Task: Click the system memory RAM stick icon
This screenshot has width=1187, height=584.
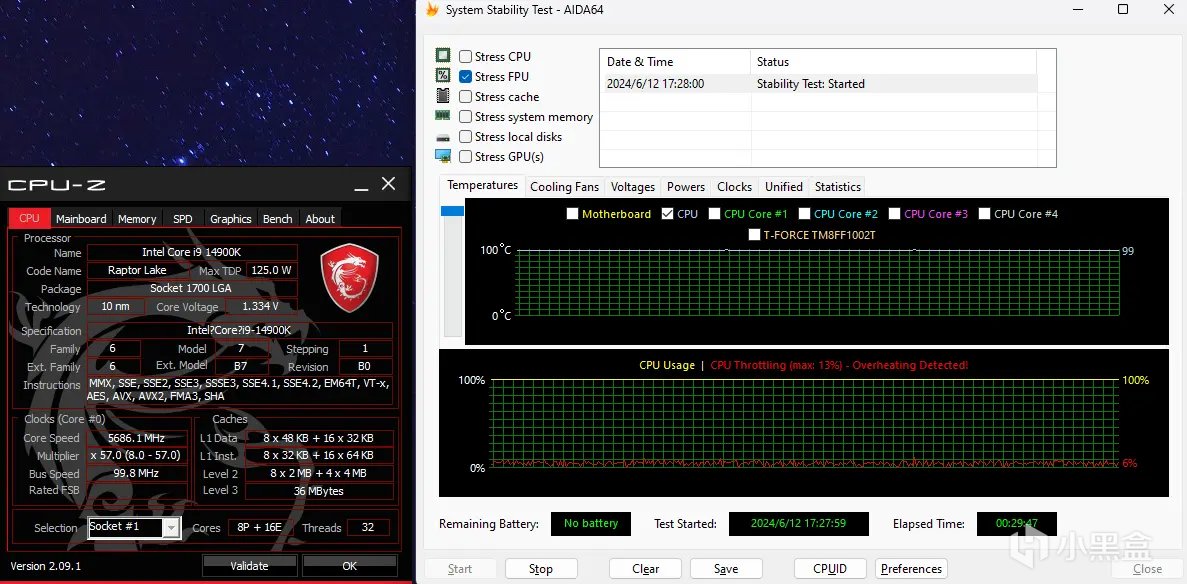Action: [443, 116]
